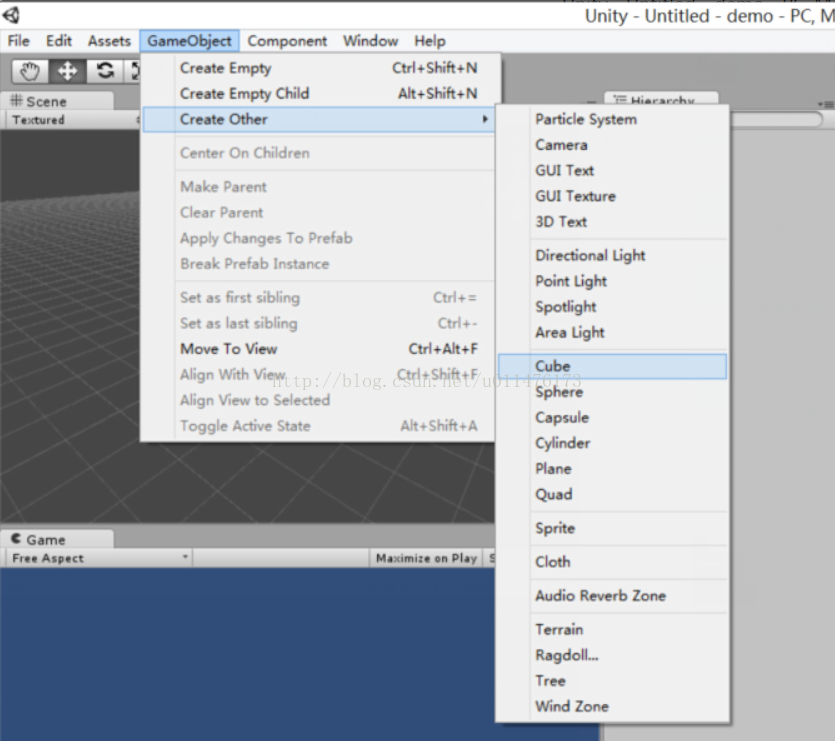Create a Plane primitive

(612, 469)
